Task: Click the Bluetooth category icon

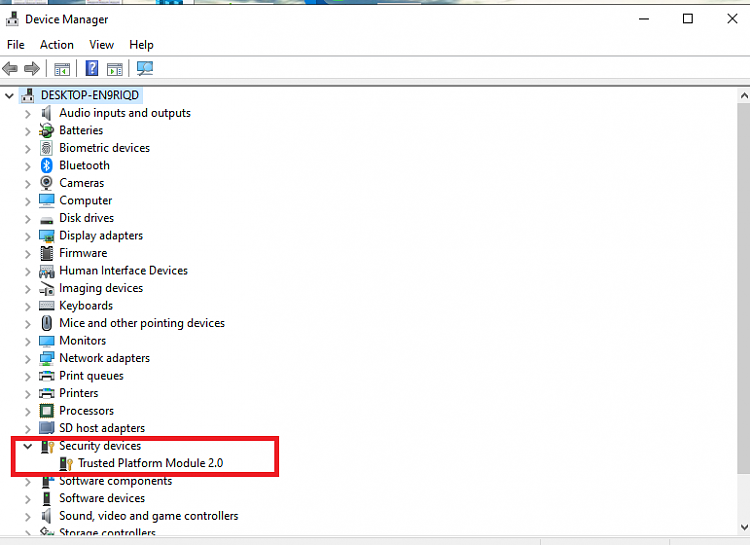Action: point(46,166)
